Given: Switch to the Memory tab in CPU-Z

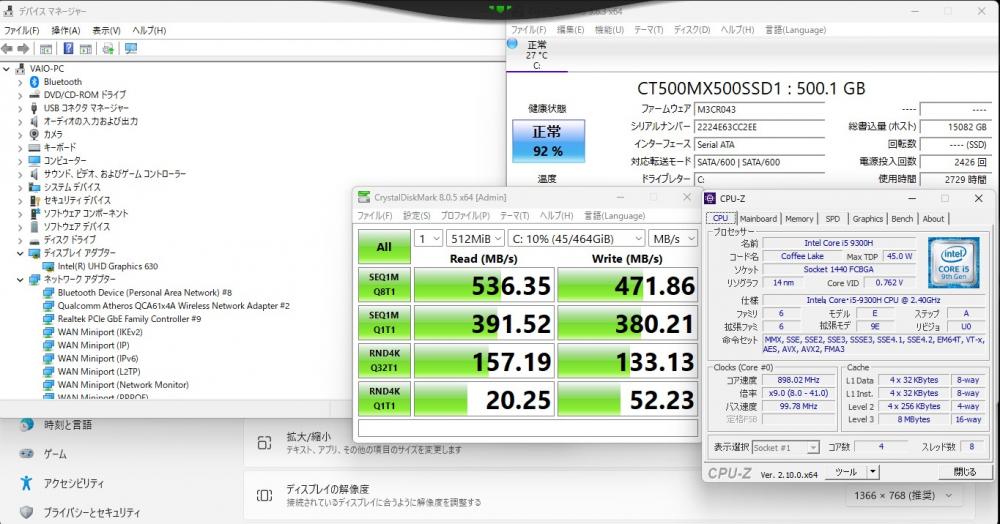Looking at the screenshot, I should 799,219.
